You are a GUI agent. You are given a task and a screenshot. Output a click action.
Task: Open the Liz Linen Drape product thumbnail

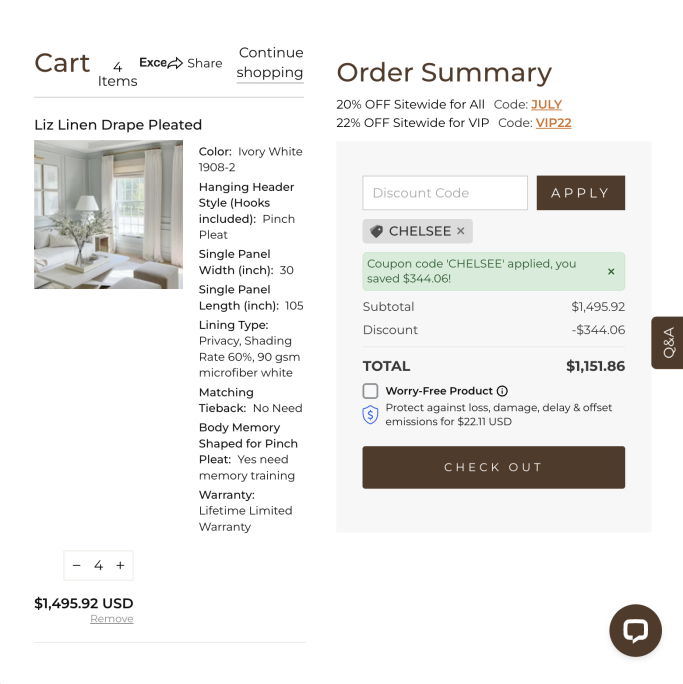pyautogui.click(x=109, y=214)
